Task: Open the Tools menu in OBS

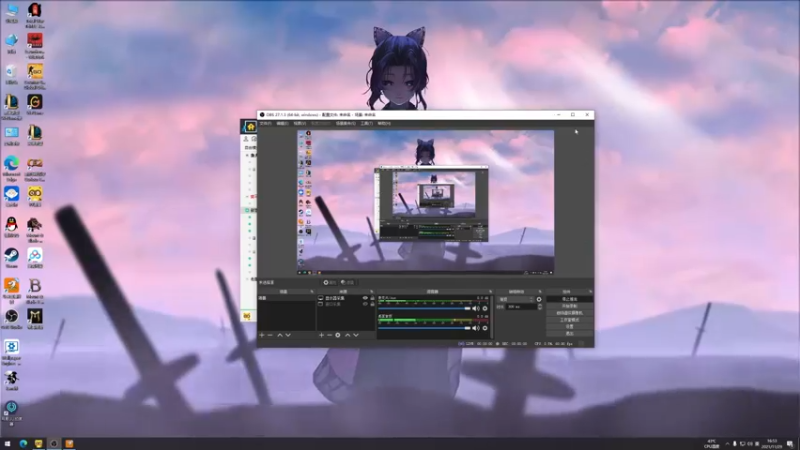Action: click(366, 123)
